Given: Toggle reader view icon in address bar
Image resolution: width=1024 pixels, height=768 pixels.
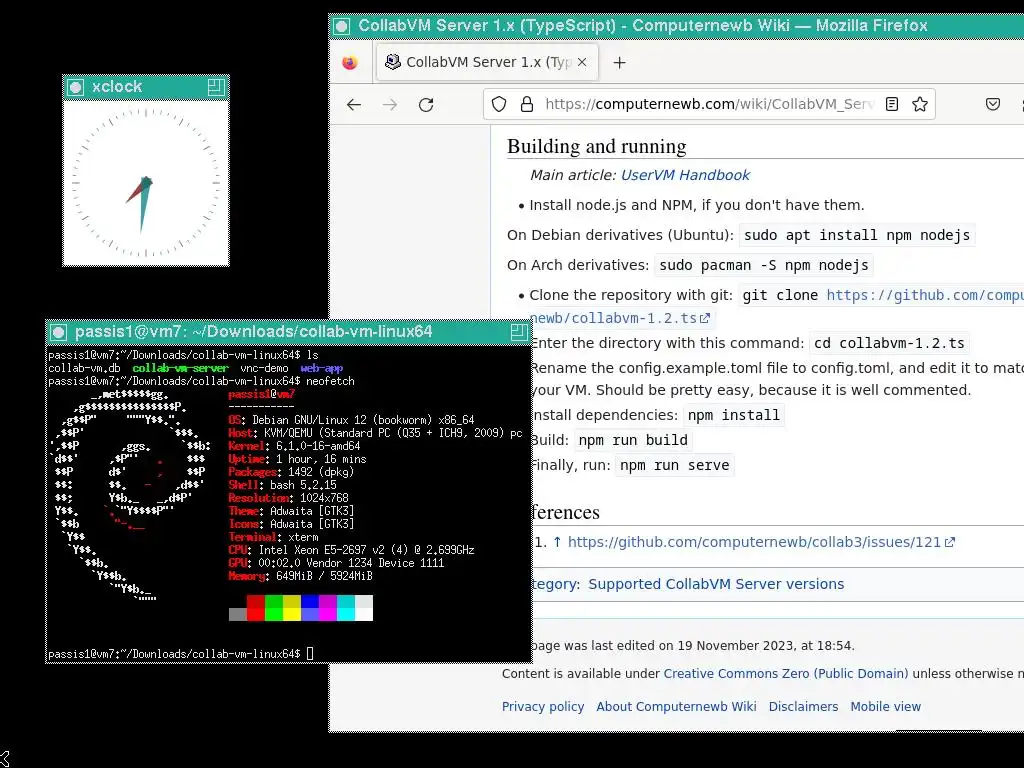Looking at the screenshot, I should pos(891,104).
